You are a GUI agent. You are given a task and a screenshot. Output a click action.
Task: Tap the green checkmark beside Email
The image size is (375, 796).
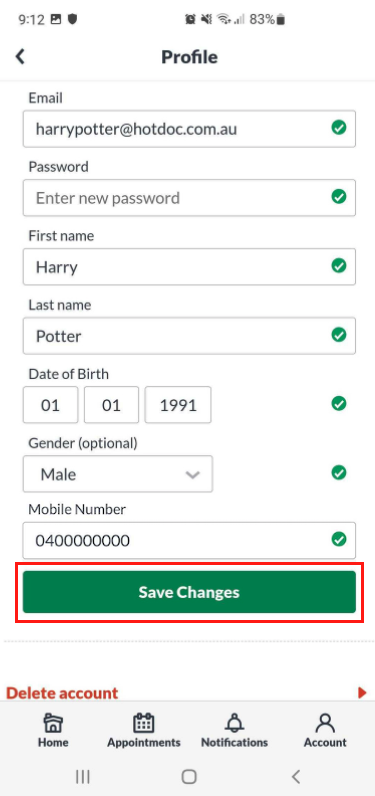[338, 127]
